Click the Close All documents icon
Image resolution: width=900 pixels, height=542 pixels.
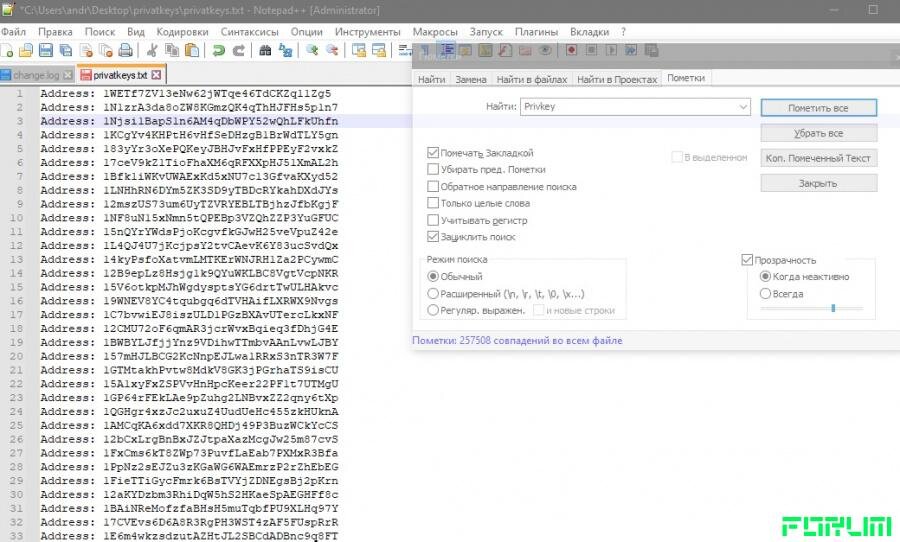(106, 51)
